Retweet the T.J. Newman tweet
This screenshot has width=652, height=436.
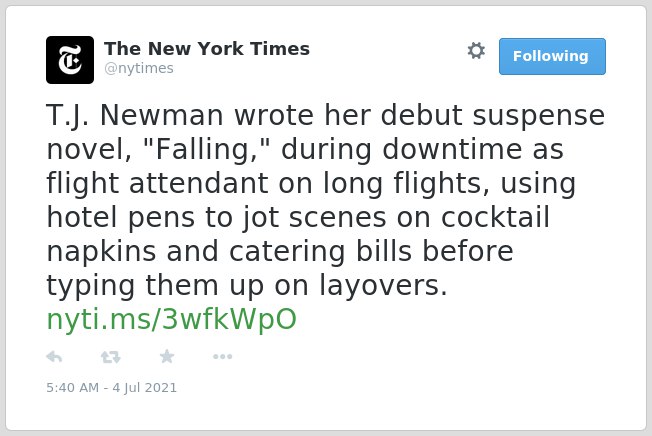111,357
